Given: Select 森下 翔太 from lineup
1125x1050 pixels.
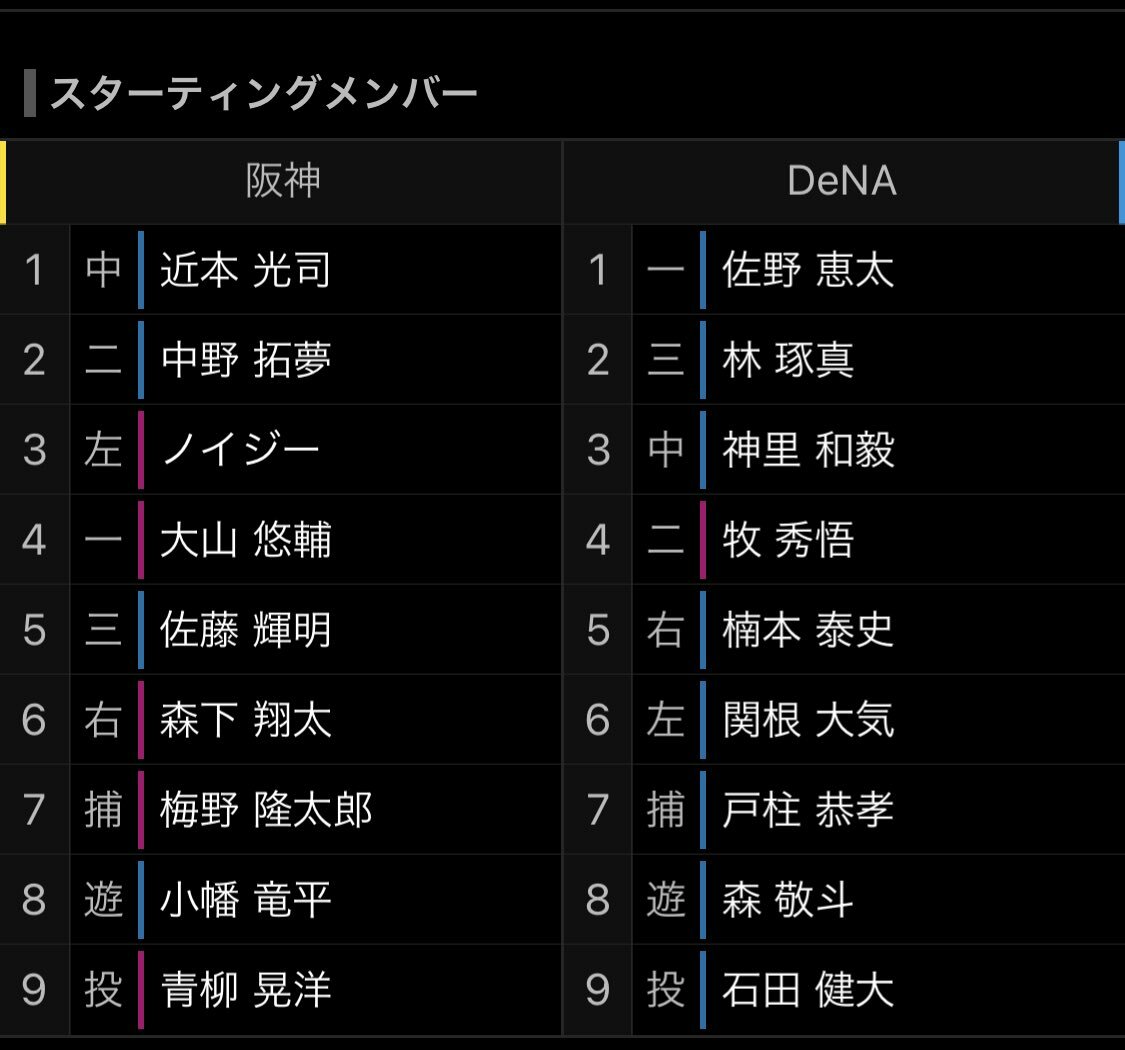Looking at the screenshot, I should pyautogui.click(x=245, y=720).
